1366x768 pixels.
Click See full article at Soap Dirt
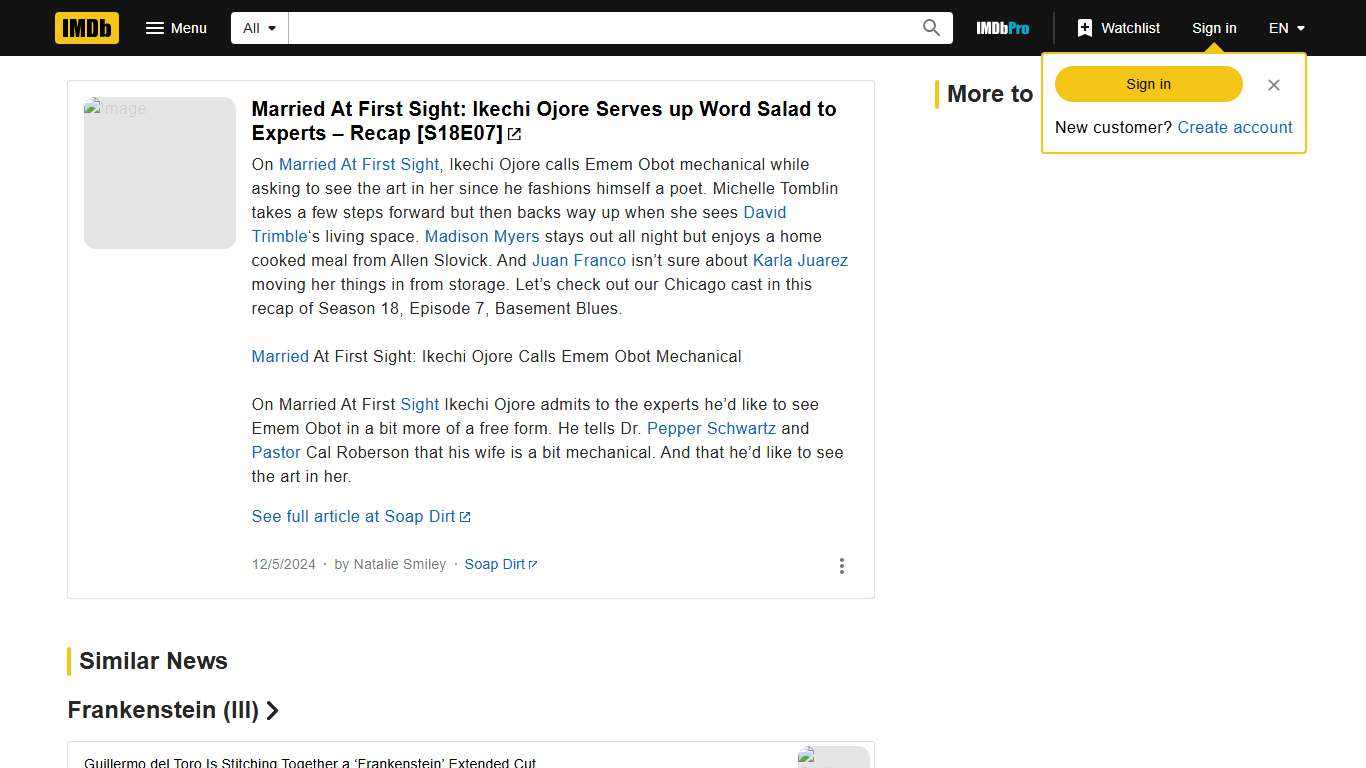[353, 516]
